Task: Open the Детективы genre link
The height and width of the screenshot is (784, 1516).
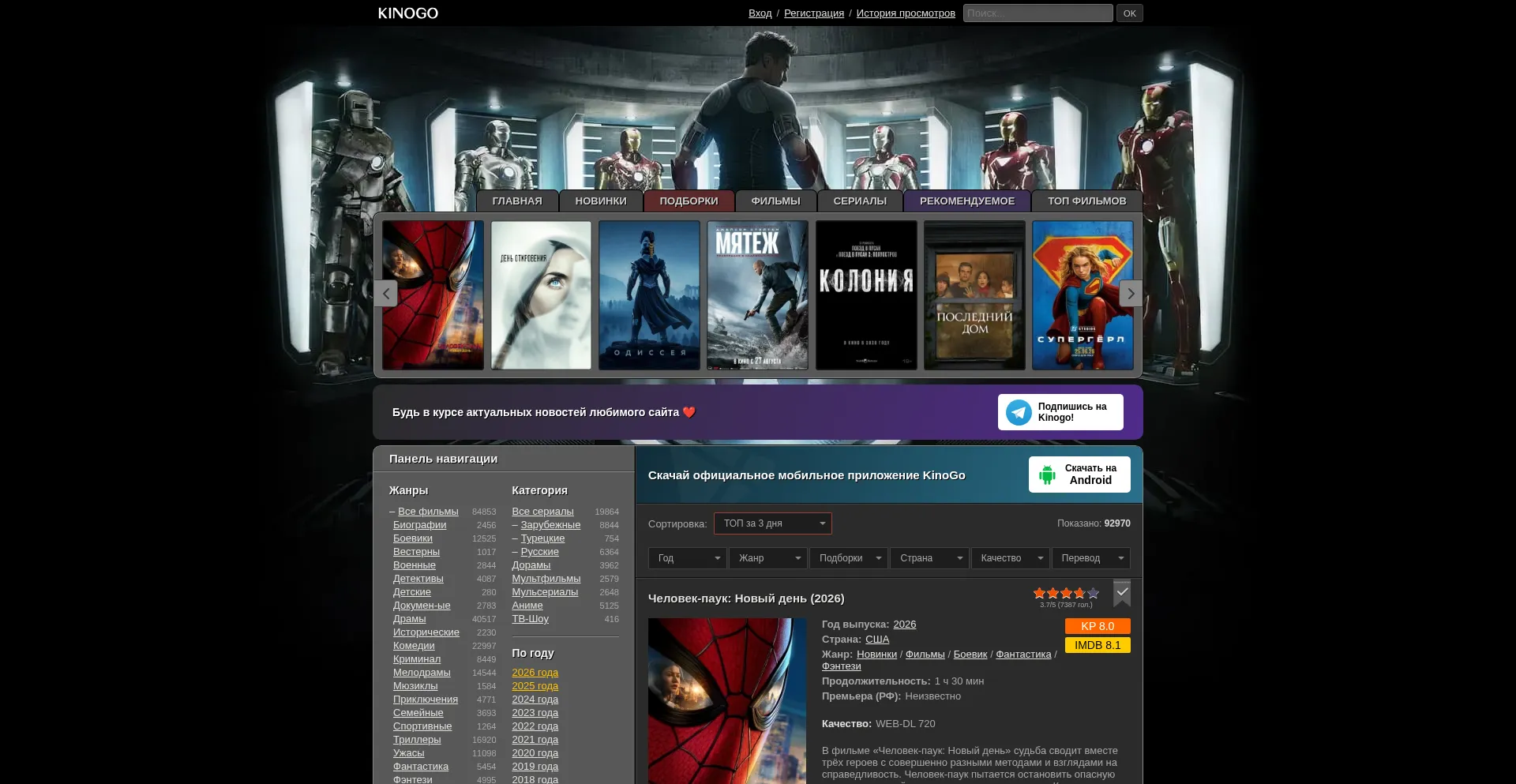Action: pos(418,579)
